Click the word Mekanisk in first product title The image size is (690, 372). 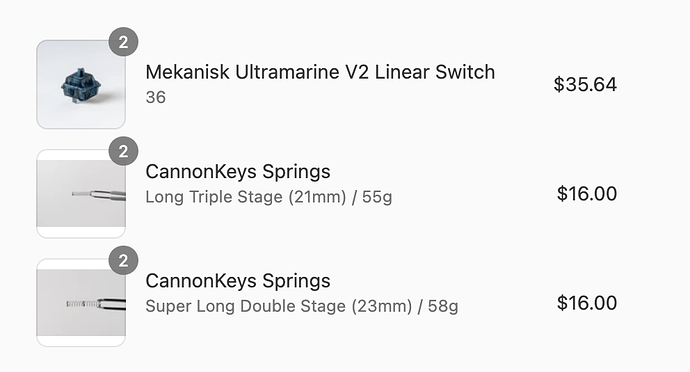coord(187,72)
